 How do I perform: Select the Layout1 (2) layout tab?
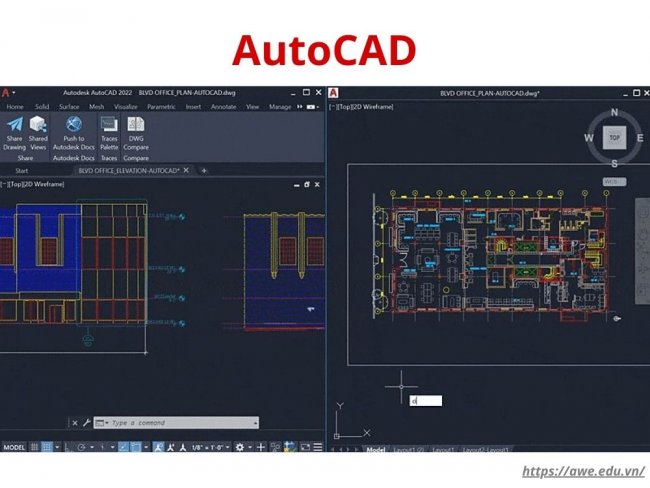pyautogui.click(x=409, y=449)
